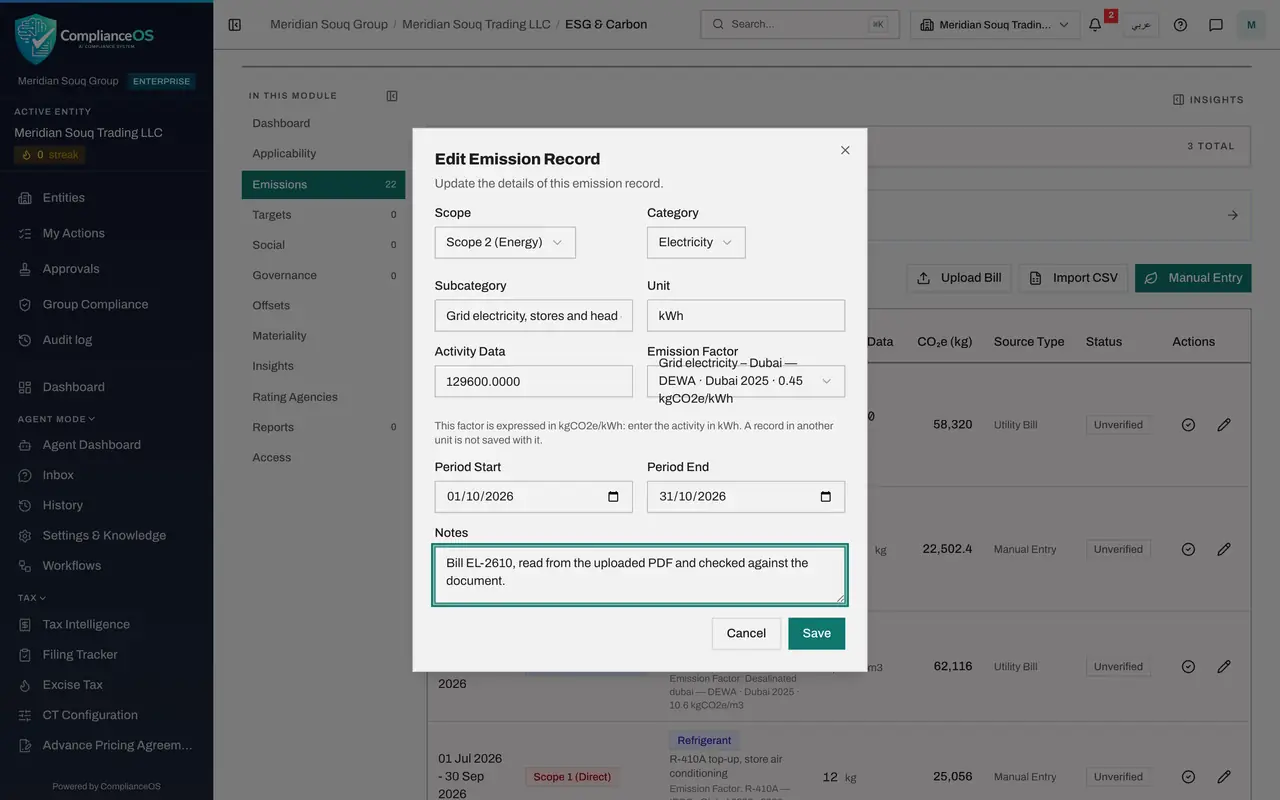Screen dimensions: 1280x800
Task: Open the Category dropdown
Action: point(696,243)
